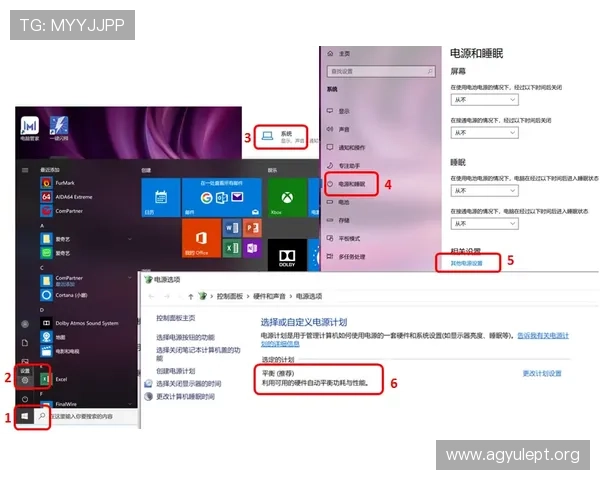Open Dolby Atmos Sound System app
Viewport: 600px width, 480px height.
tap(79, 323)
